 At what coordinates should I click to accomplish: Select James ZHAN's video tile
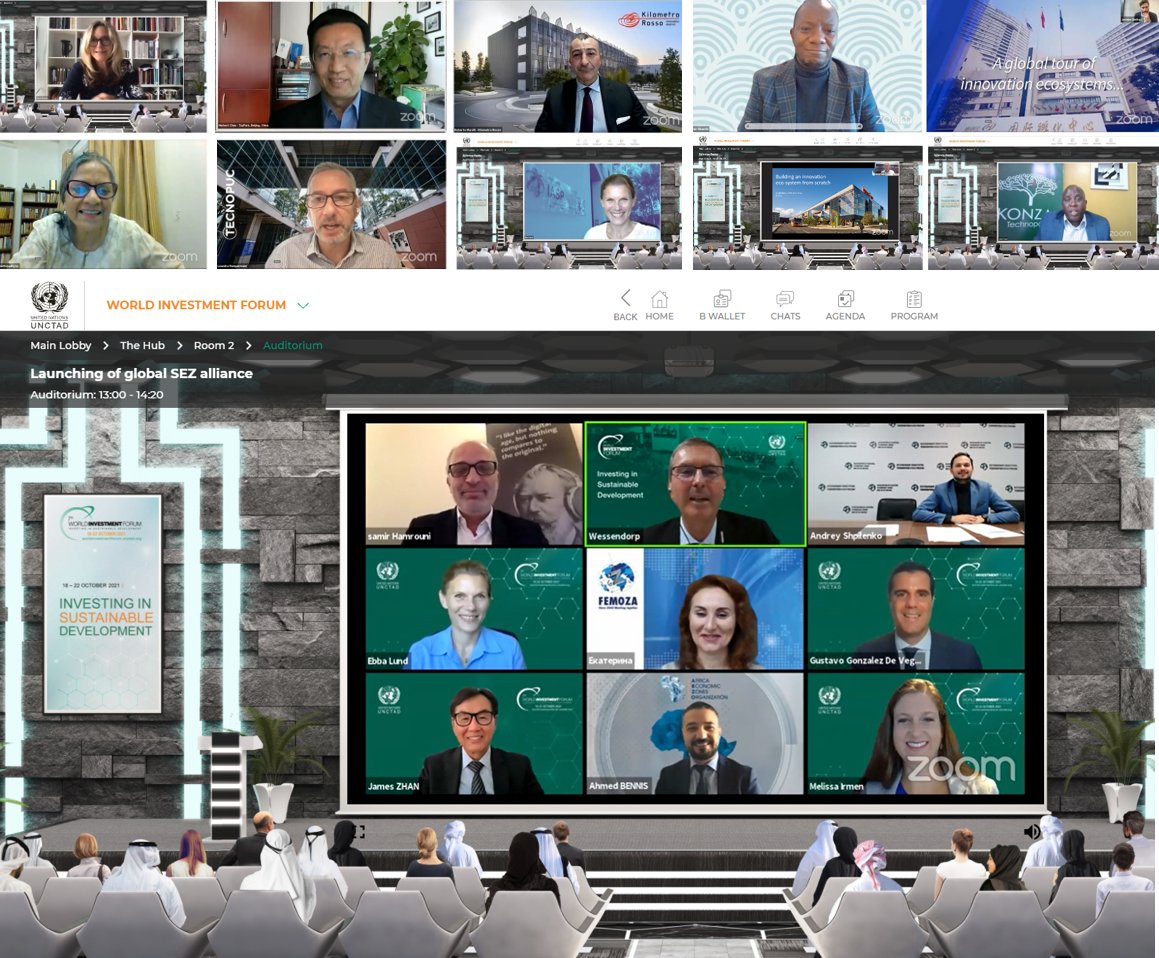click(474, 733)
